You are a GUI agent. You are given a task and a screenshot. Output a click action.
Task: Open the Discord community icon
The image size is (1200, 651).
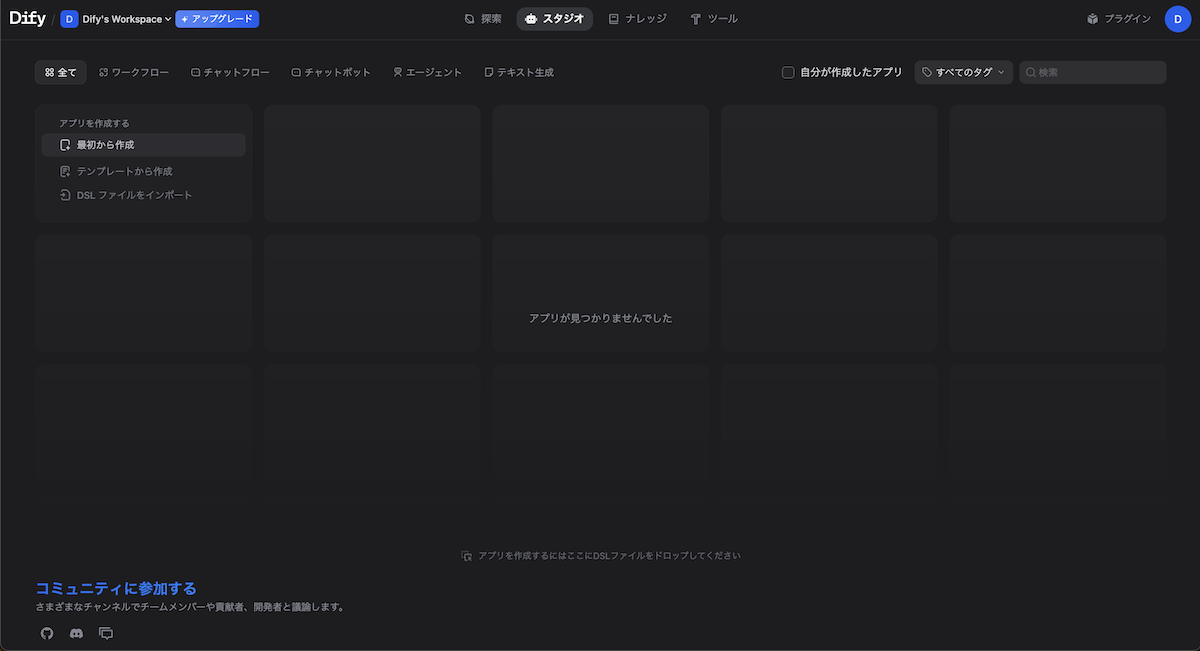click(x=76, y=633)
